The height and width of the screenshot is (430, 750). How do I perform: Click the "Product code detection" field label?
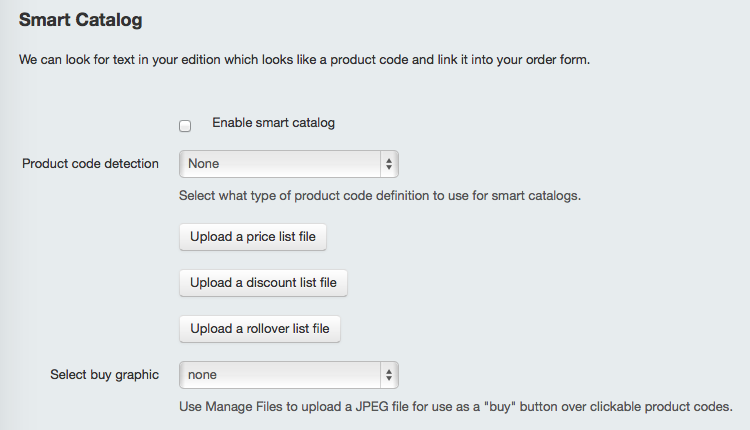click(x=90, y=164)
